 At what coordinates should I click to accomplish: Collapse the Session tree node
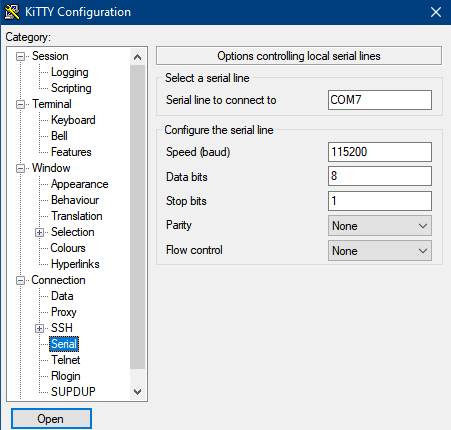coord(20,57)
